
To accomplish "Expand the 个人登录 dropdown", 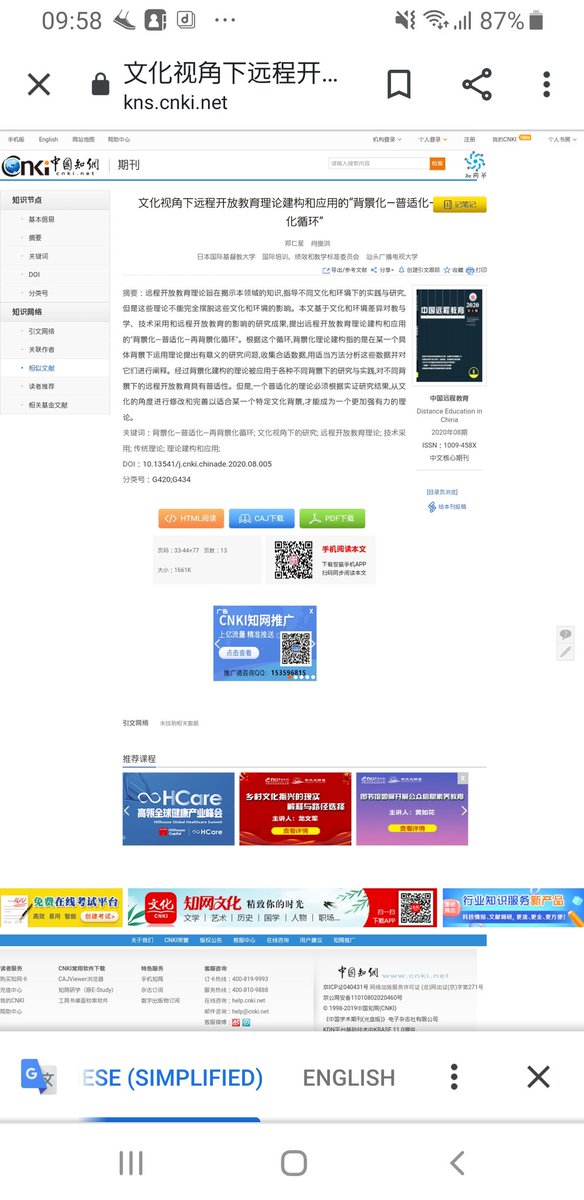I will coord(433,140).
